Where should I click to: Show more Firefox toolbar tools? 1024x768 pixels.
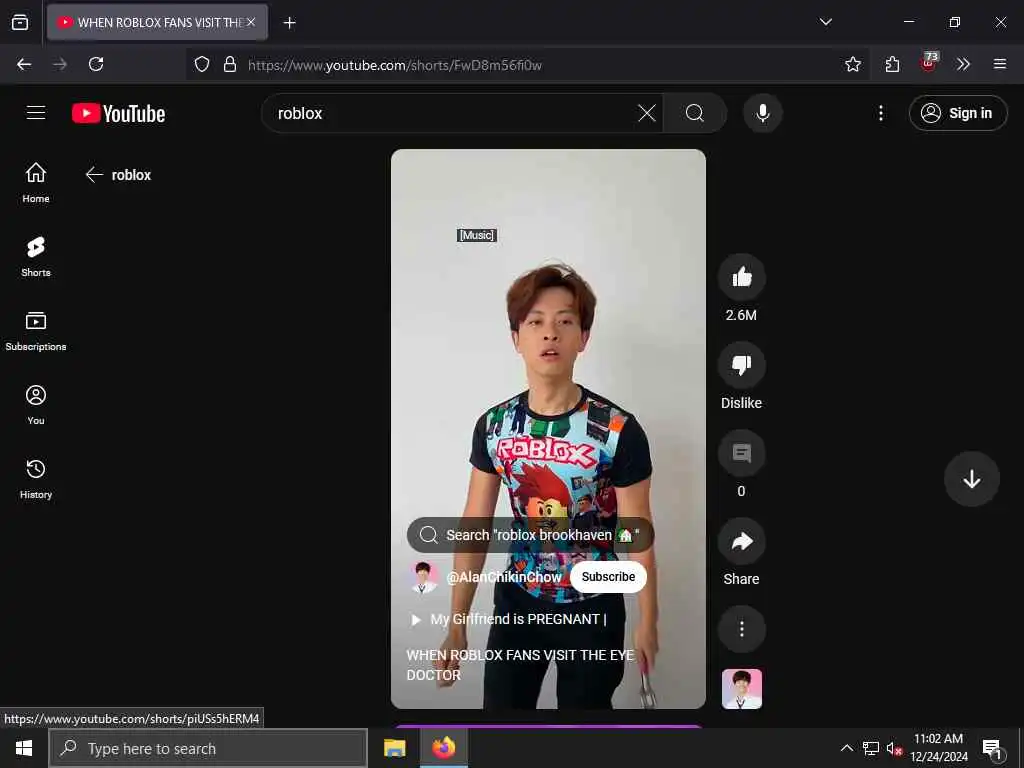963,64
